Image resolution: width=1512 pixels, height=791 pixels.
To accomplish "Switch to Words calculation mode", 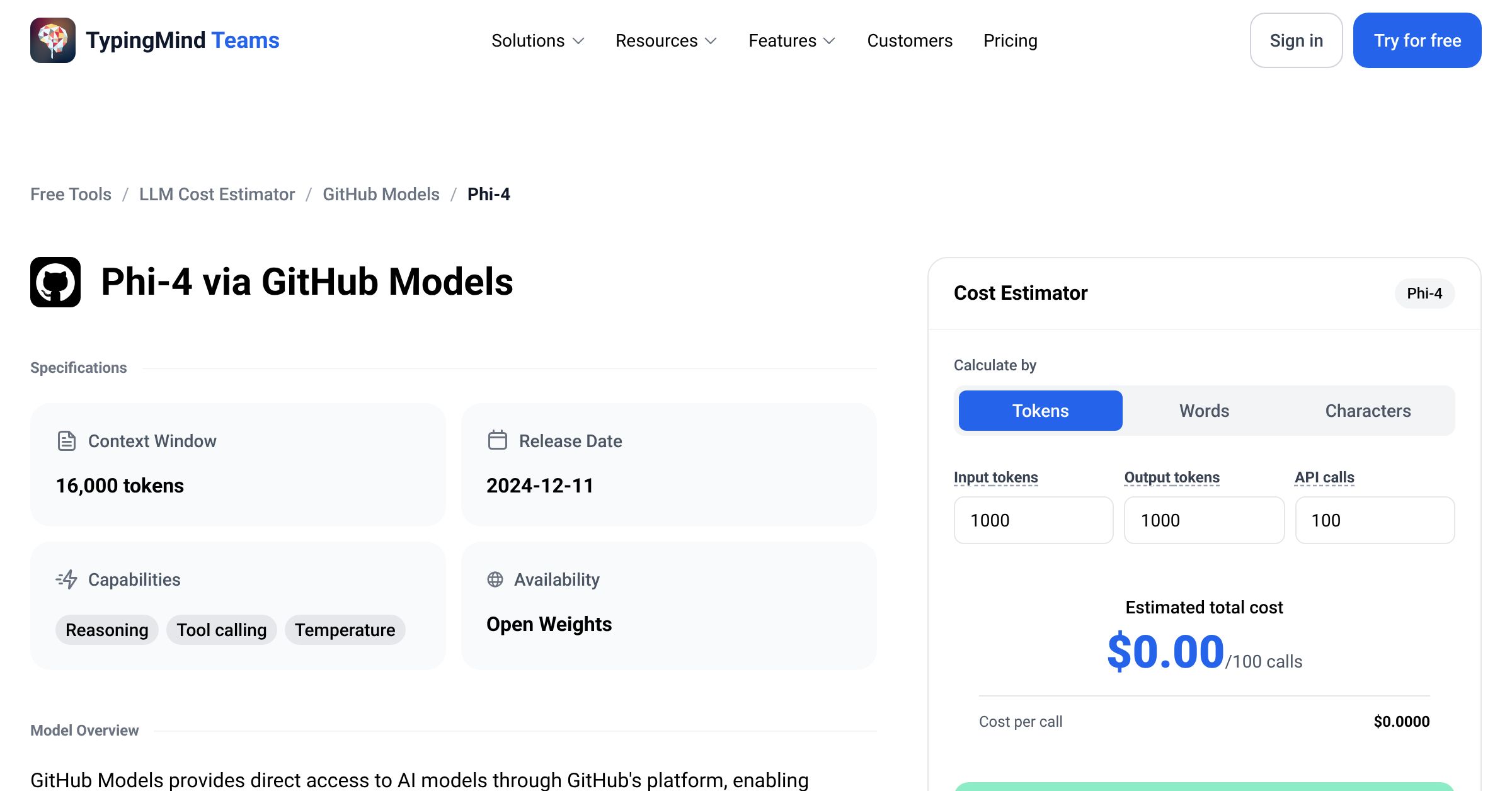I will point(1205,411).
